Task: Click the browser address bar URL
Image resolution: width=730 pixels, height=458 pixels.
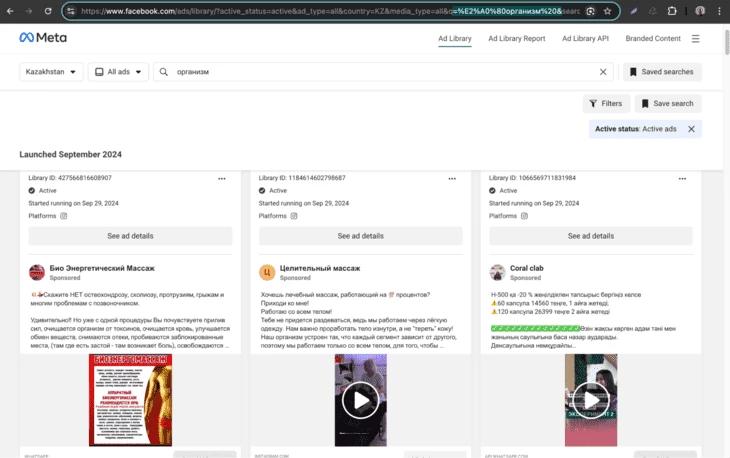Action: click(x=331, y=11)
